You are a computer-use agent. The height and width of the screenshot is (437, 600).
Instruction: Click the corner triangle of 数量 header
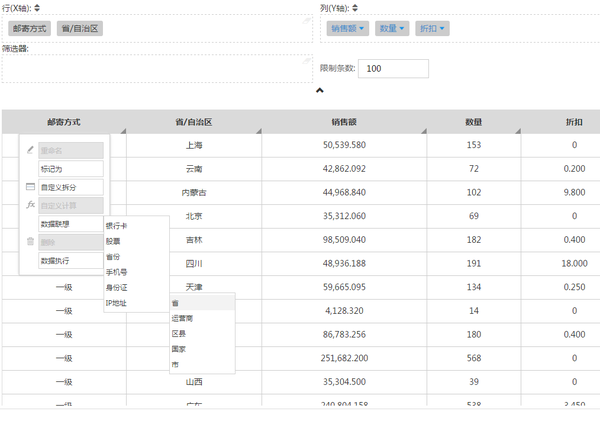518,131
